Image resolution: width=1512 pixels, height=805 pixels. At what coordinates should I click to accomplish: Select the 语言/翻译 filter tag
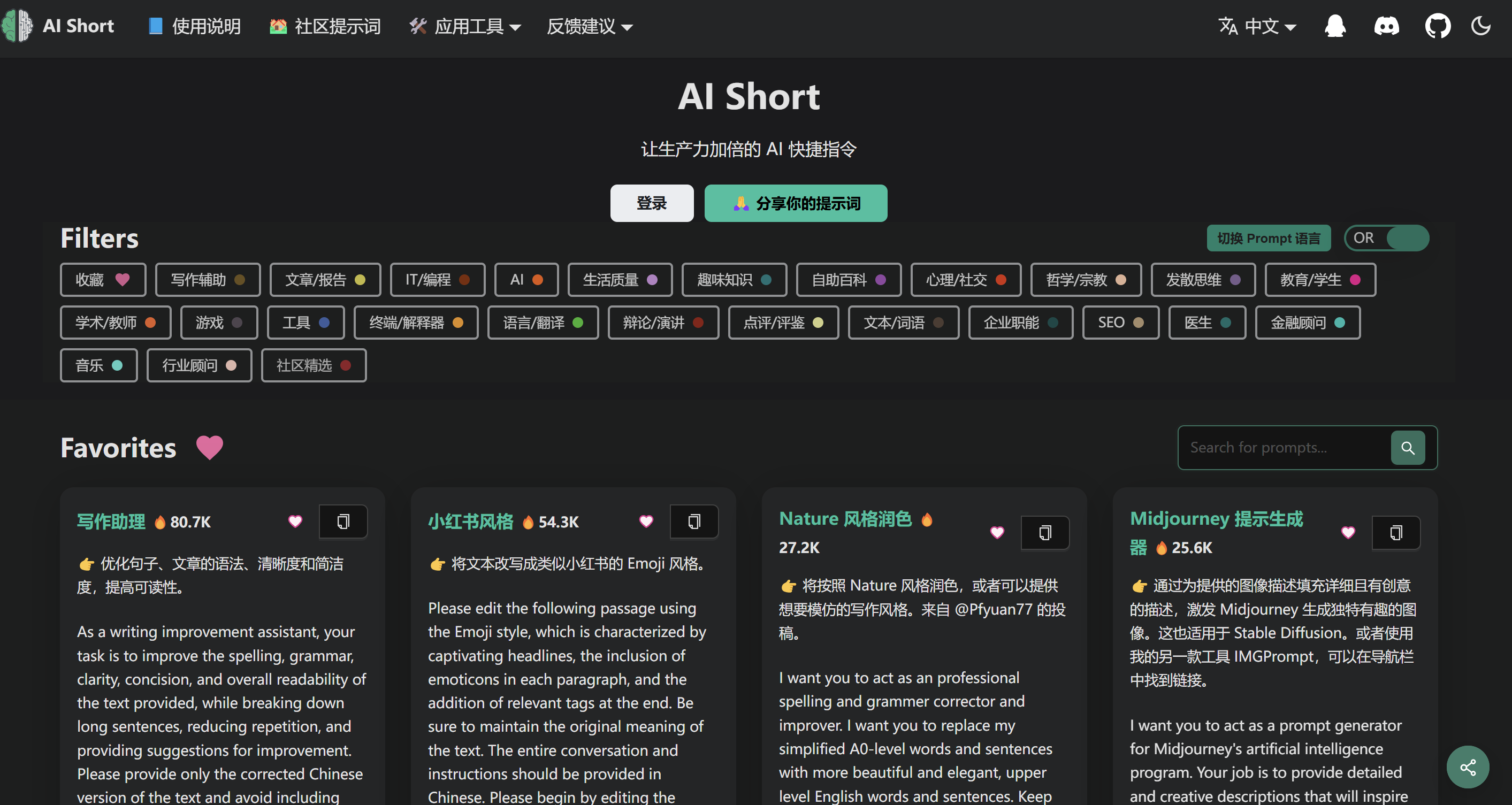tap(543, 323)
